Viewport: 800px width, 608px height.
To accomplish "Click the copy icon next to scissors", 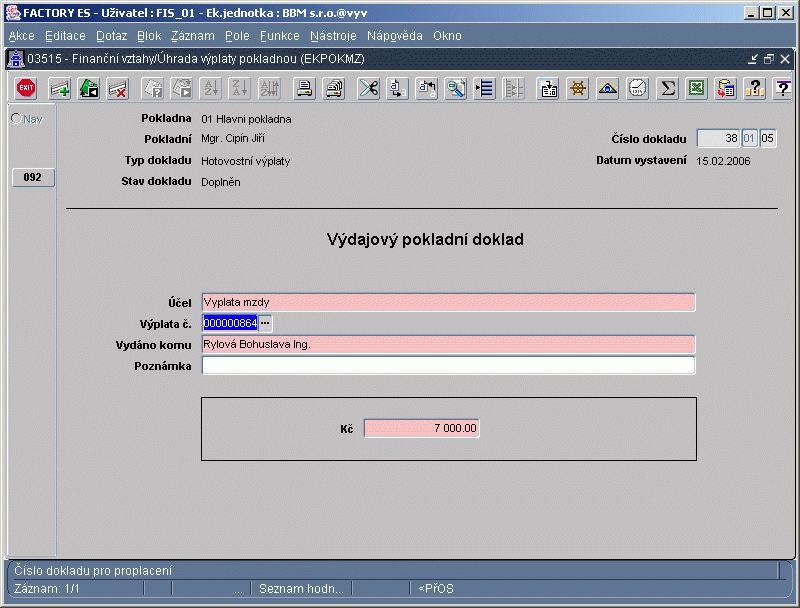I will 397,88.
